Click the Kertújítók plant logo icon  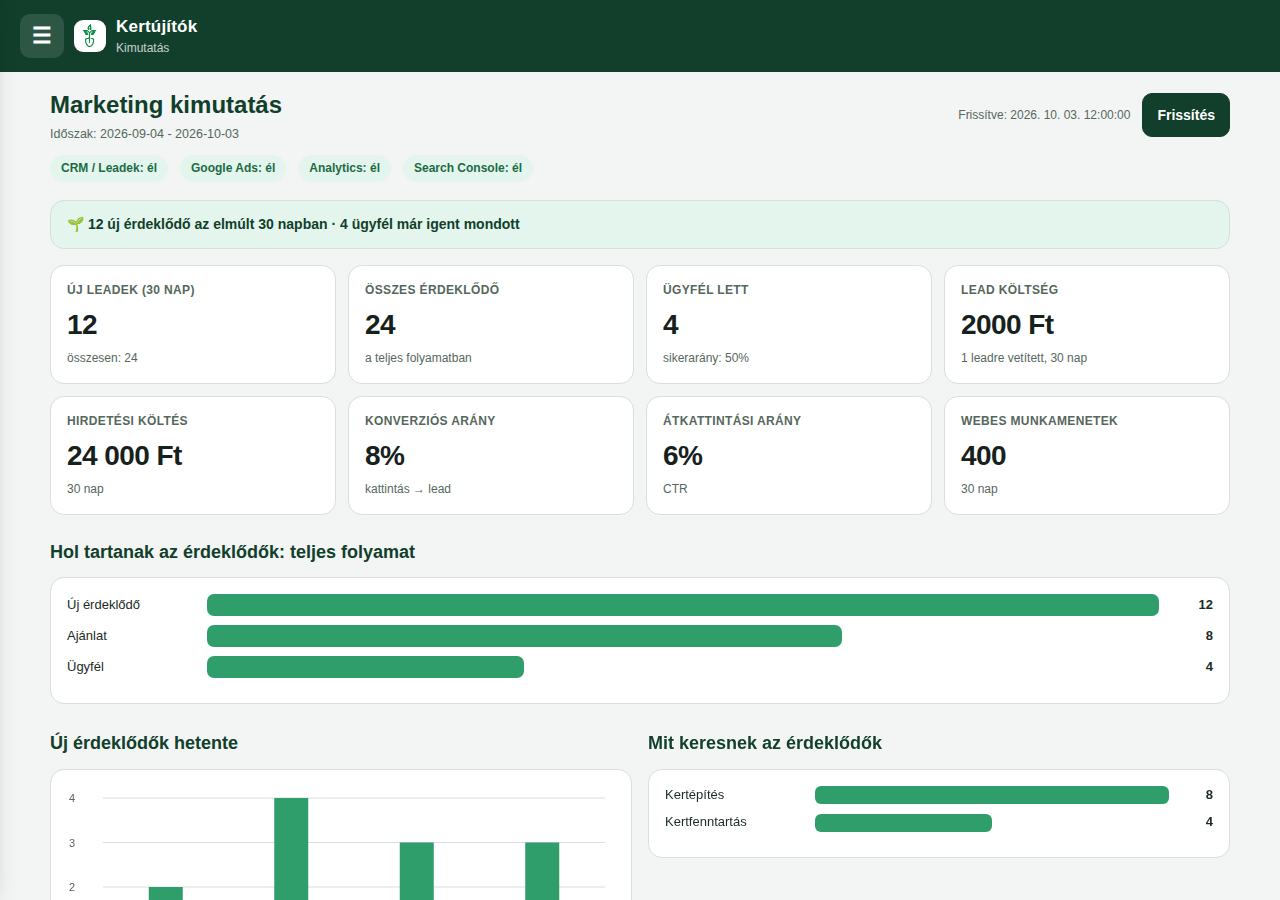[x=90, y=36]
